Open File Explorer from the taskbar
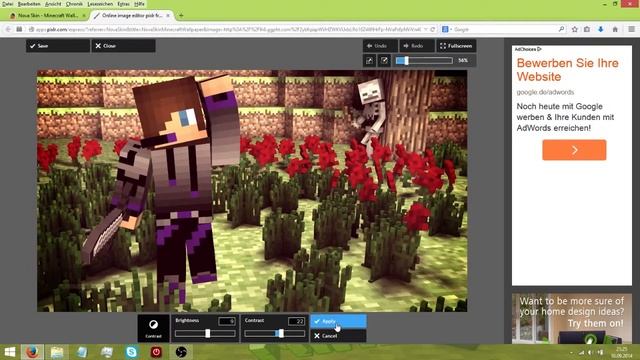 click(x=57, y=352)
